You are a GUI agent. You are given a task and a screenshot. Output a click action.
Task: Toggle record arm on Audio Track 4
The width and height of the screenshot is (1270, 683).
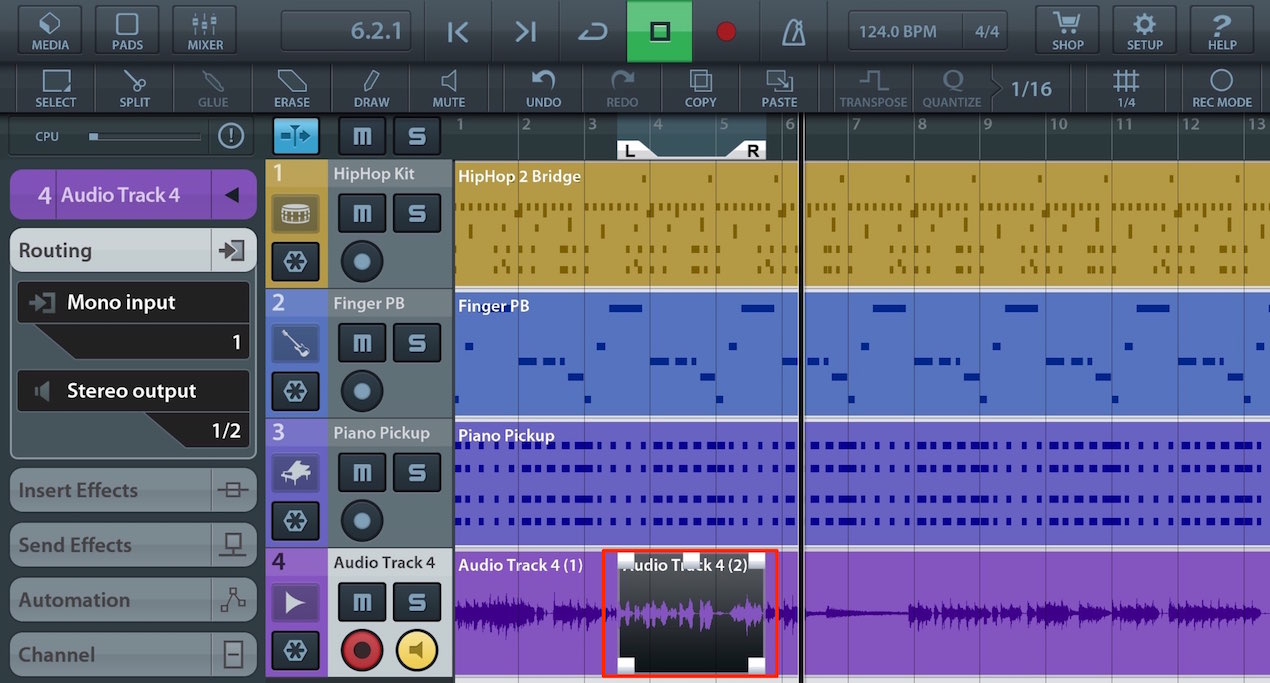click(362, 651)
